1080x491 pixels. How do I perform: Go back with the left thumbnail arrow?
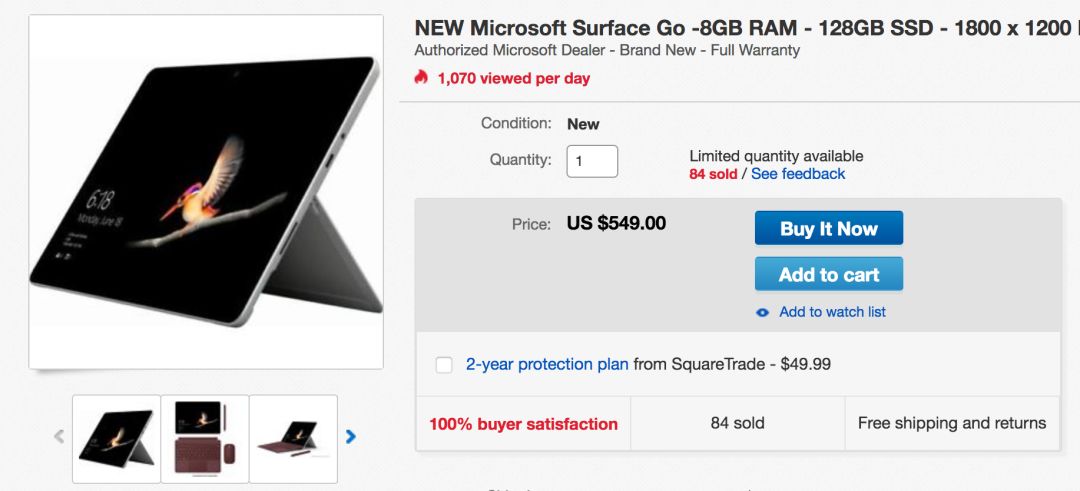point(59,436)
